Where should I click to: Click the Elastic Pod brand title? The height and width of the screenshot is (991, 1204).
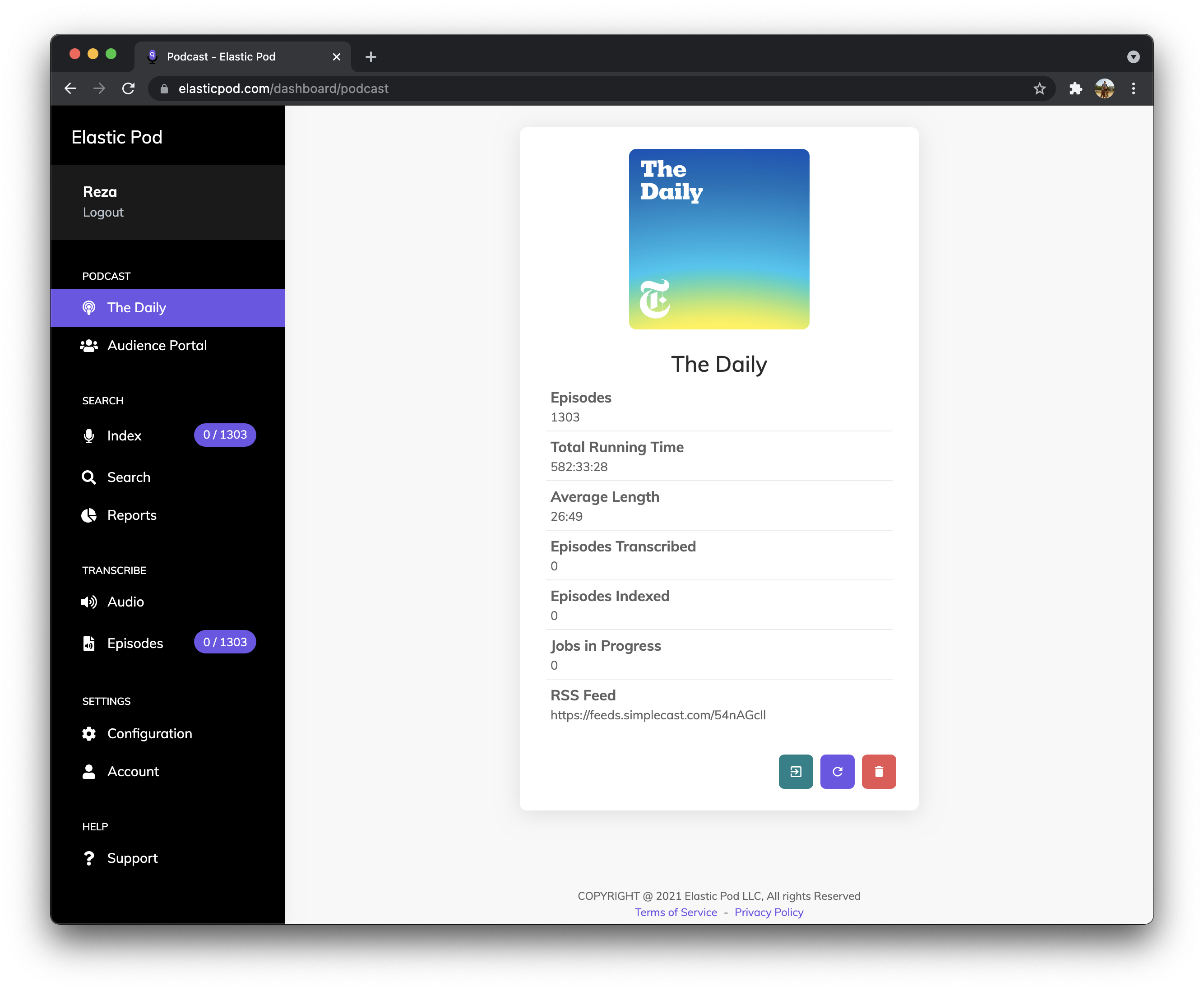(117, 137)
